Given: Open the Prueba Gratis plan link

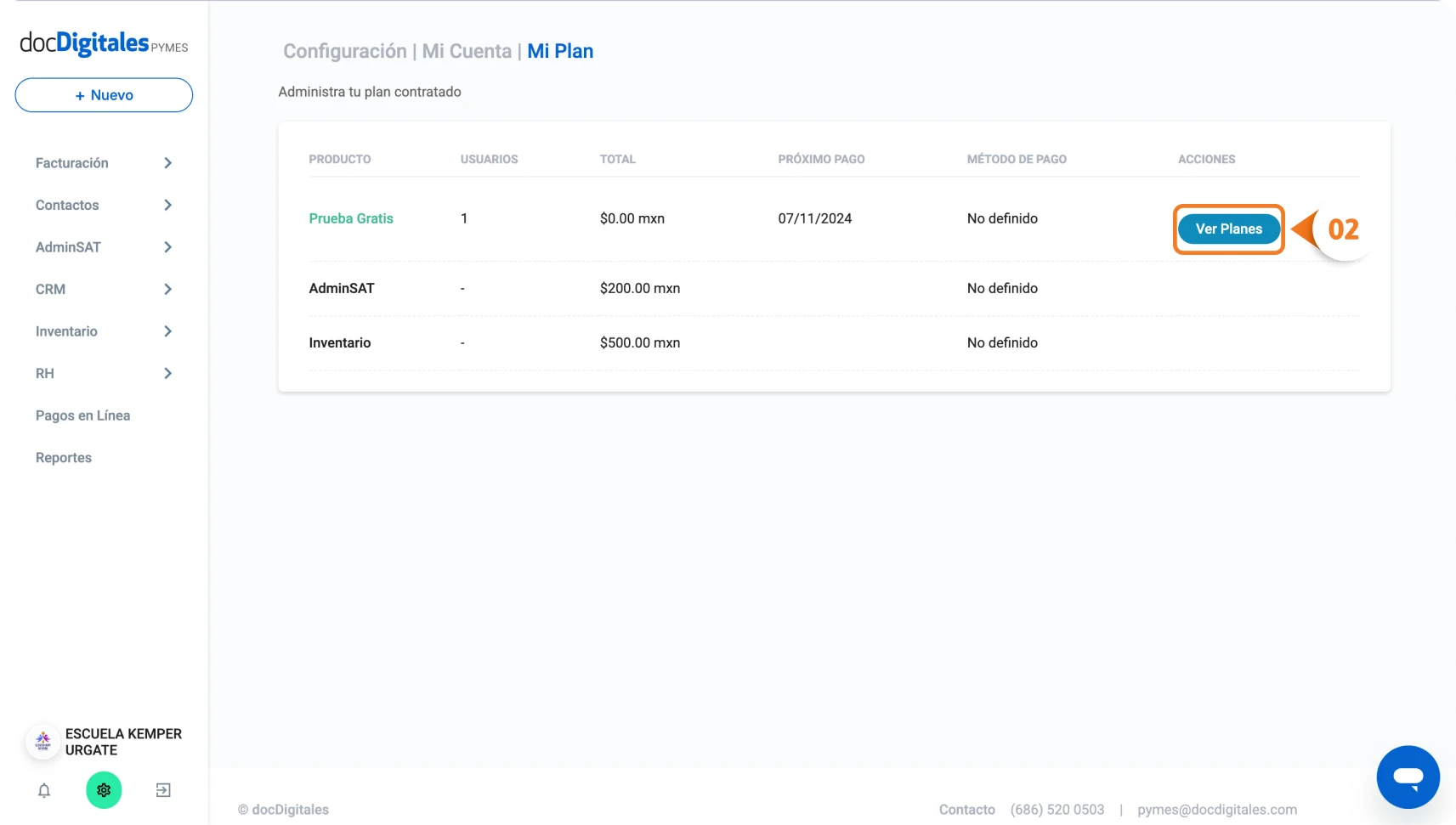Looking at the screenshot, I should point(351,218).
